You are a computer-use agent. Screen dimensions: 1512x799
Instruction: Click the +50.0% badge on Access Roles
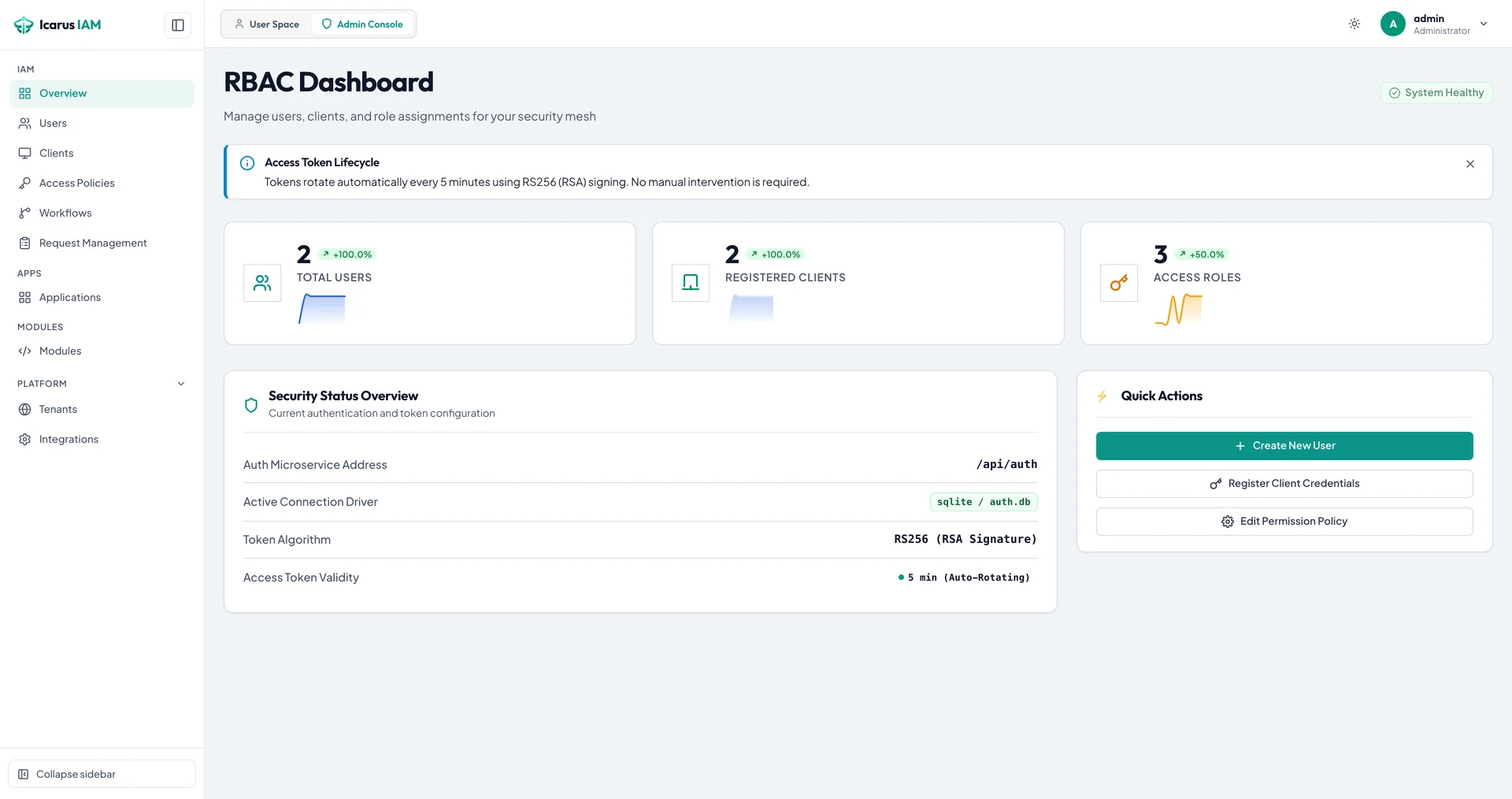tap(1202, 255)
